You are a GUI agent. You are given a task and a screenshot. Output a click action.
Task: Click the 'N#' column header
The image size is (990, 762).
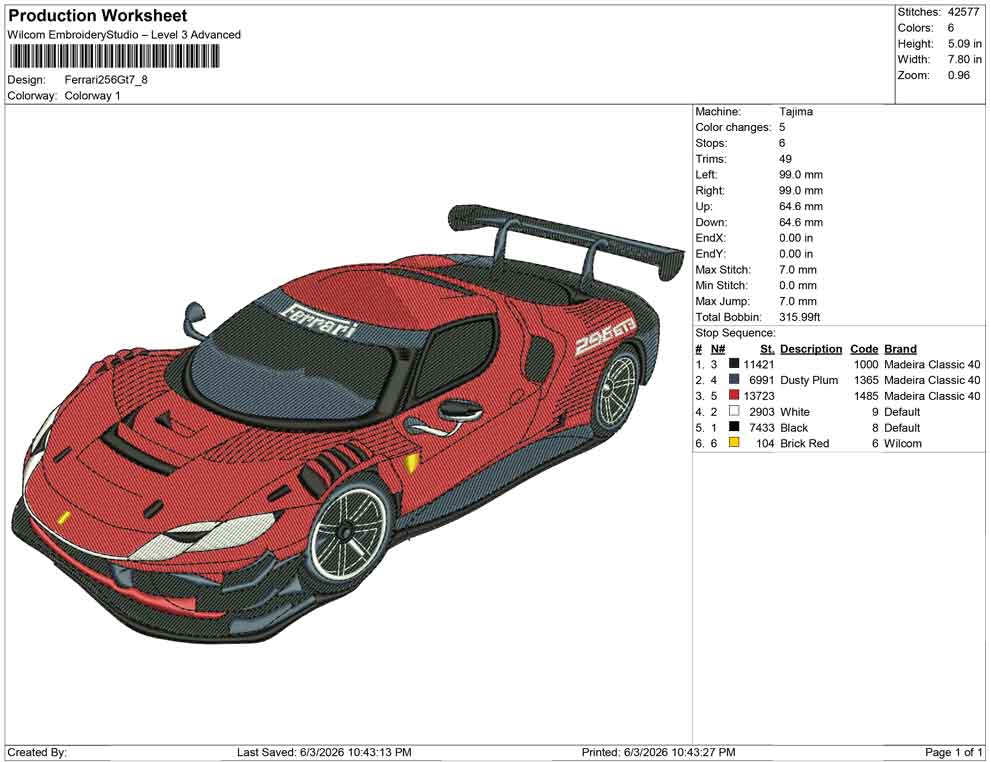[x=718, y=348]
